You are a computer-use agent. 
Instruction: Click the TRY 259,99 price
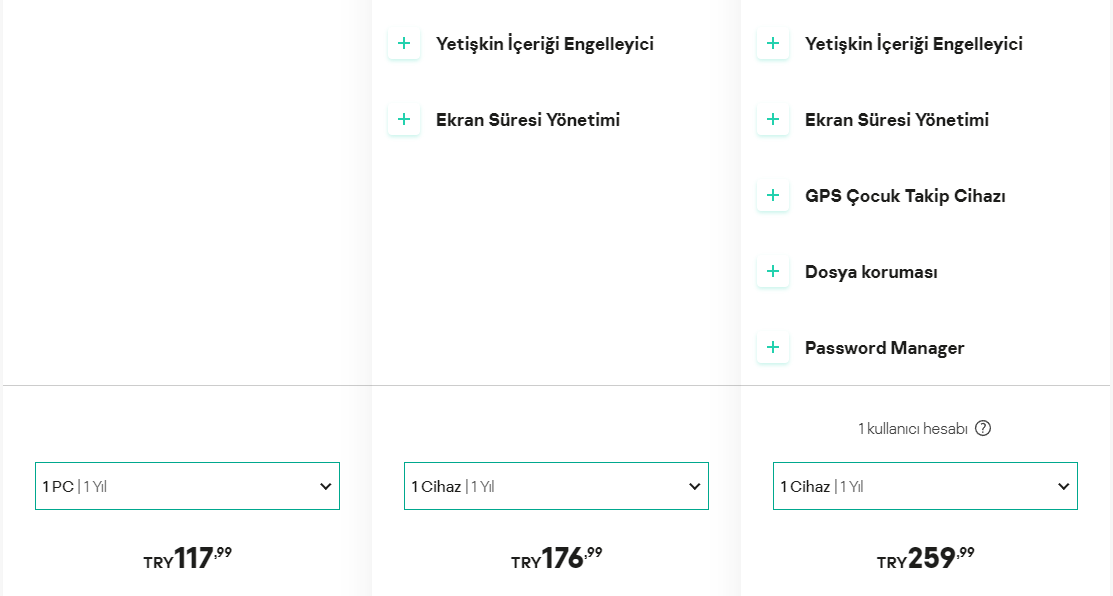926,558
